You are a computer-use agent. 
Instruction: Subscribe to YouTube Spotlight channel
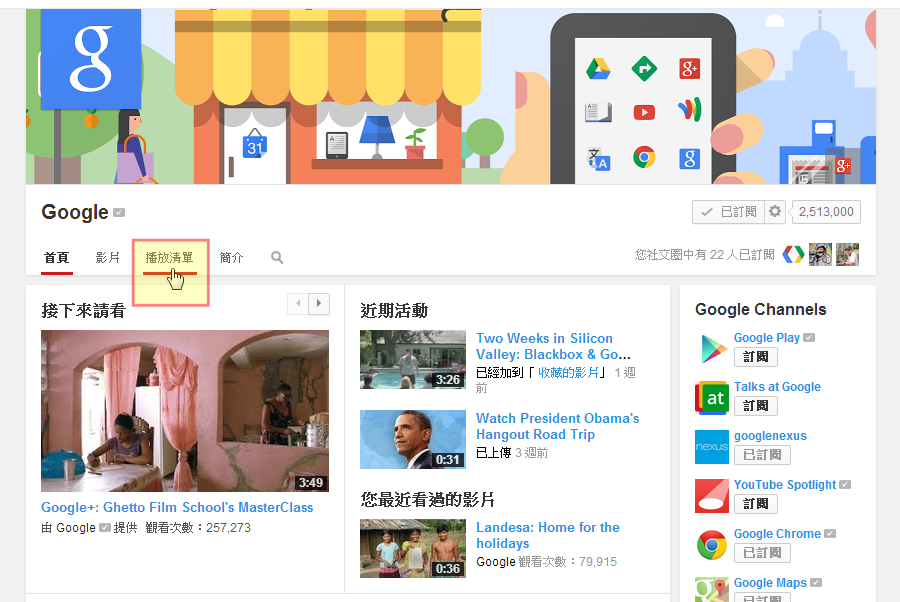point(755,504)
